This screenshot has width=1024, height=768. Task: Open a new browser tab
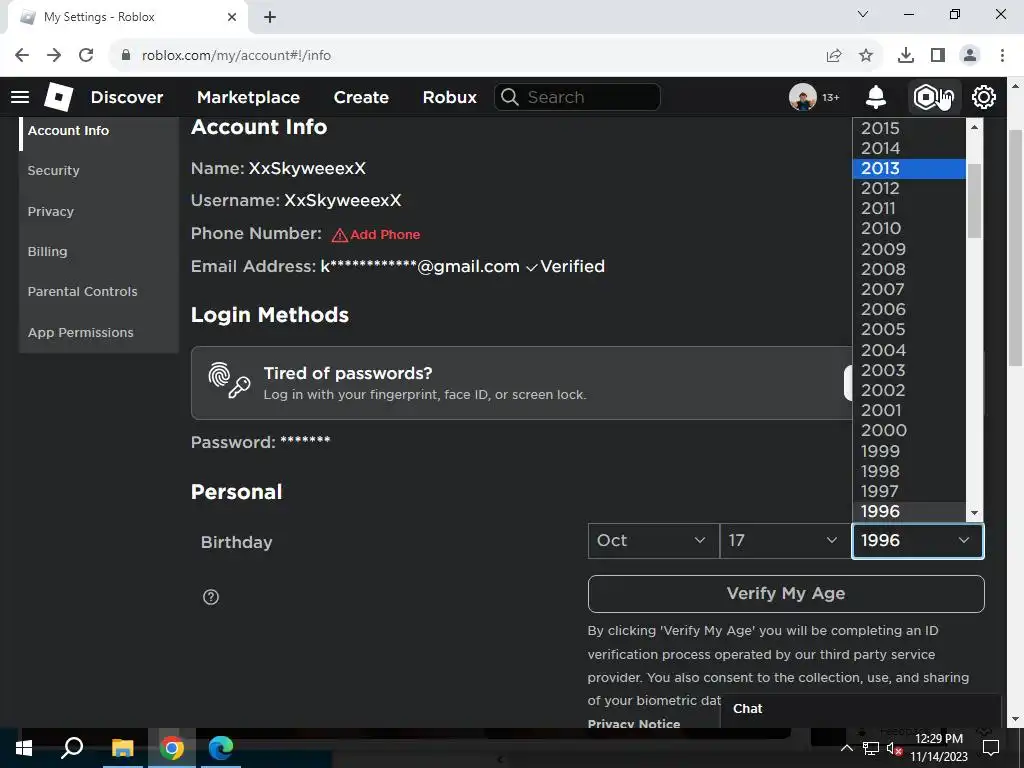coord(270,17)
